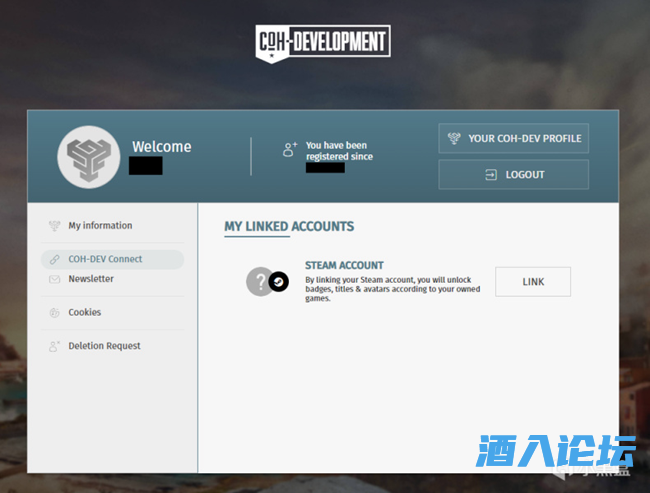Click the COH-Development logo at top
The height and width of the screenshot is (493, 650).
pos(323,44)
